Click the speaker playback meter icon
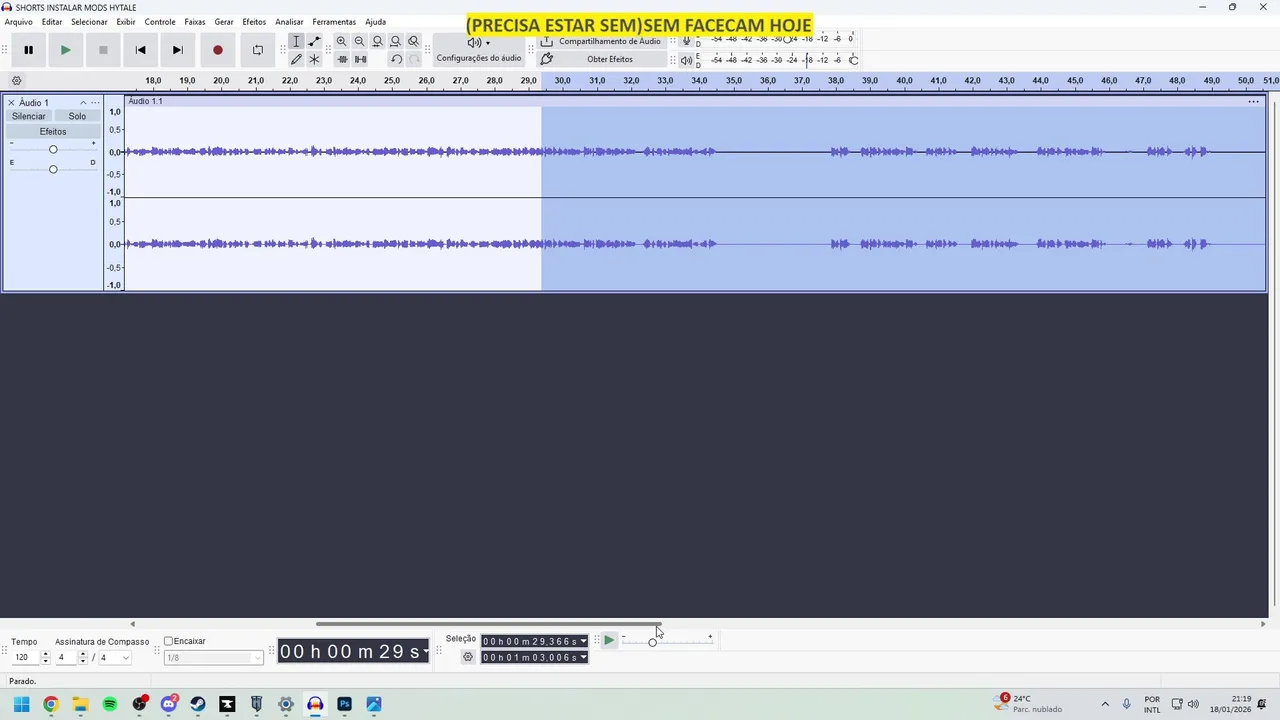1280x720 pixels. coord(686,60)
